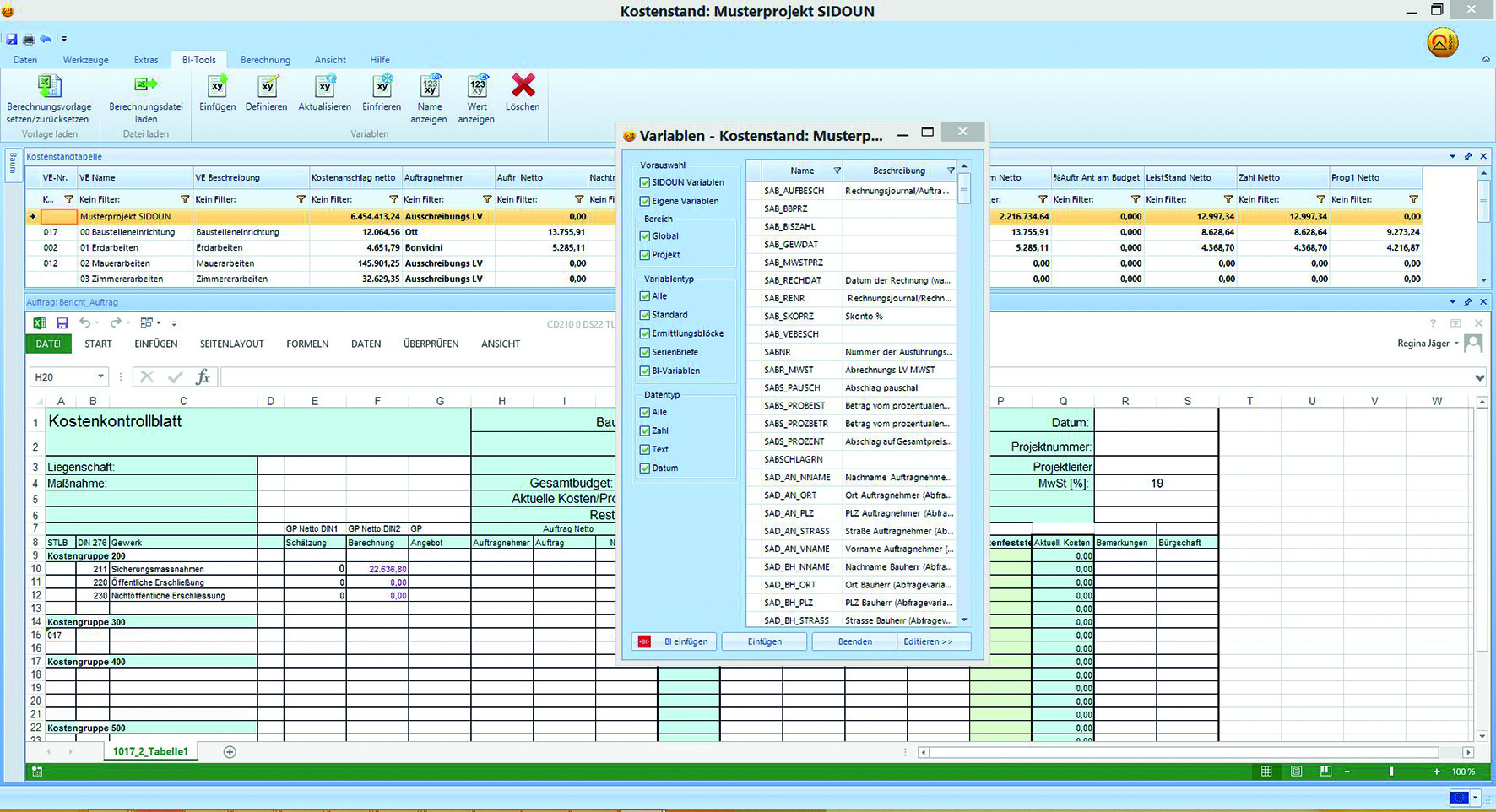Expand the formula bar chevron
Screen dimensions: 1496x812
(x=1479, y=377)
